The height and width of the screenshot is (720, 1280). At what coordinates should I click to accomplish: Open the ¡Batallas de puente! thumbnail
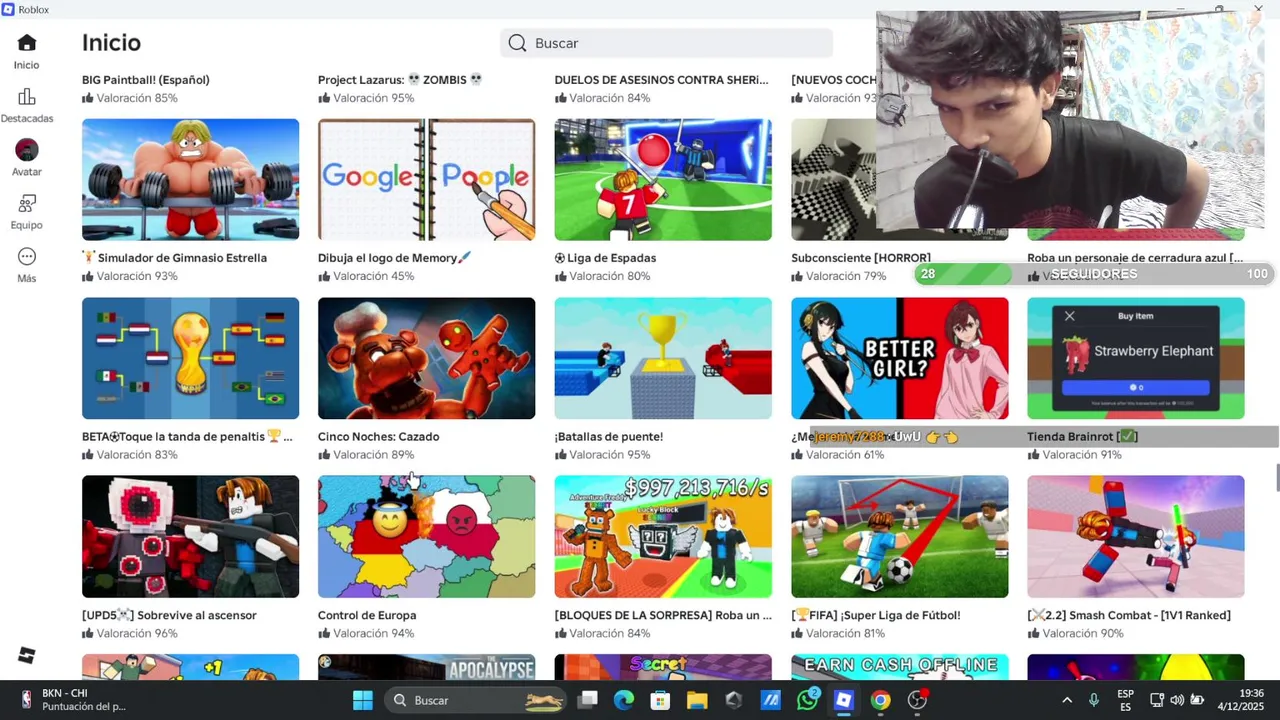coord(663,358)
